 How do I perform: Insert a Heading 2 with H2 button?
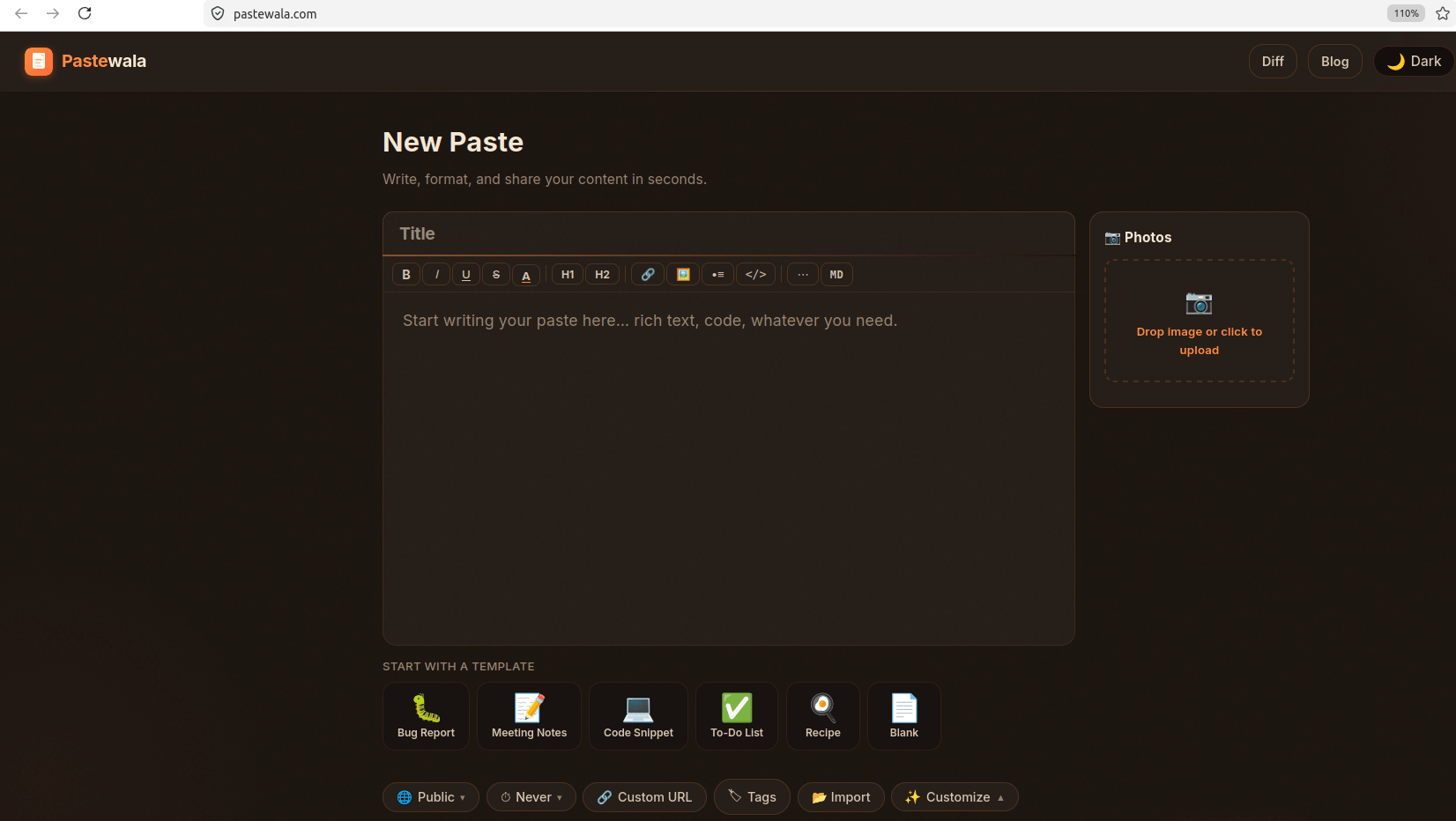[602, 275]
